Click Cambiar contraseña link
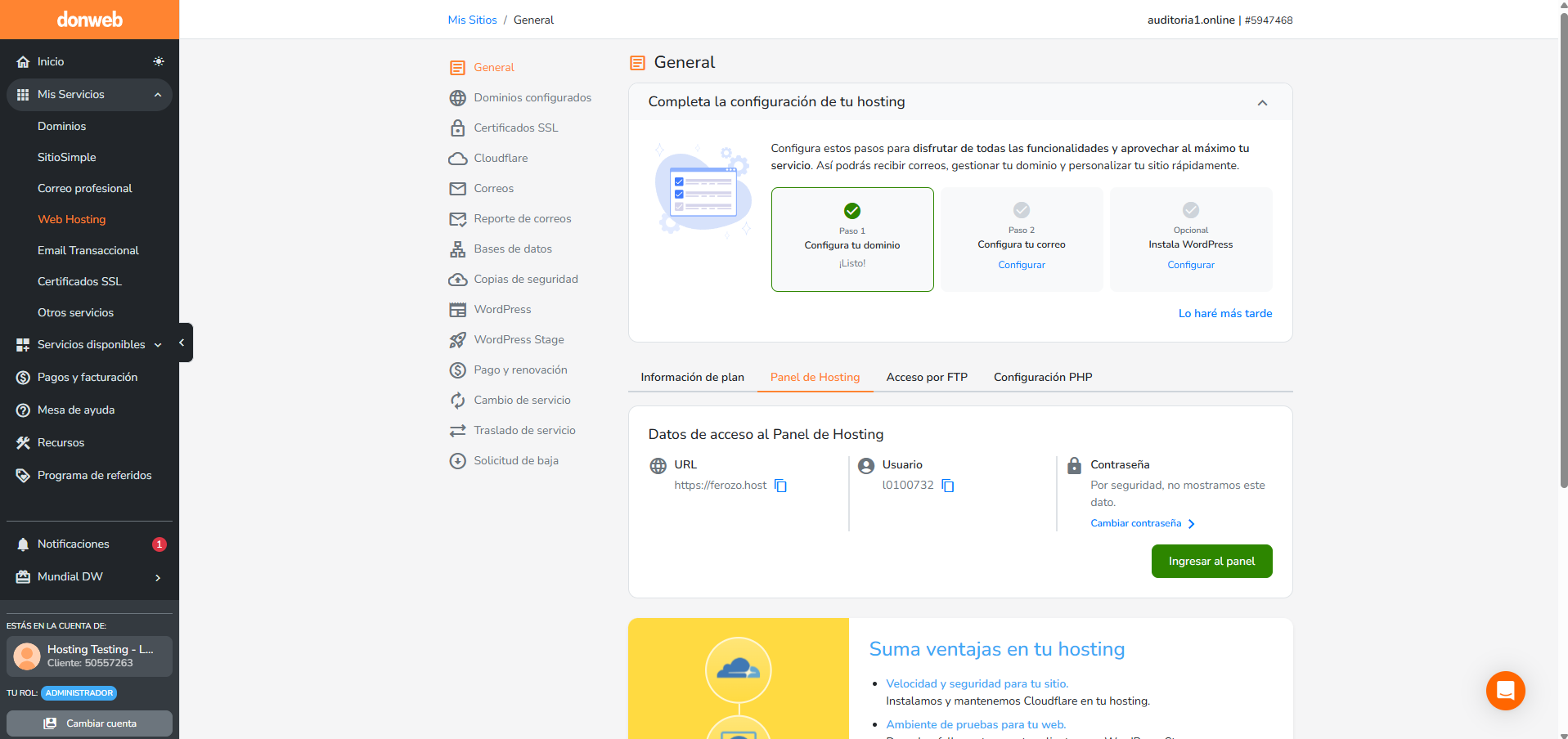 (x=1143, y=523)
